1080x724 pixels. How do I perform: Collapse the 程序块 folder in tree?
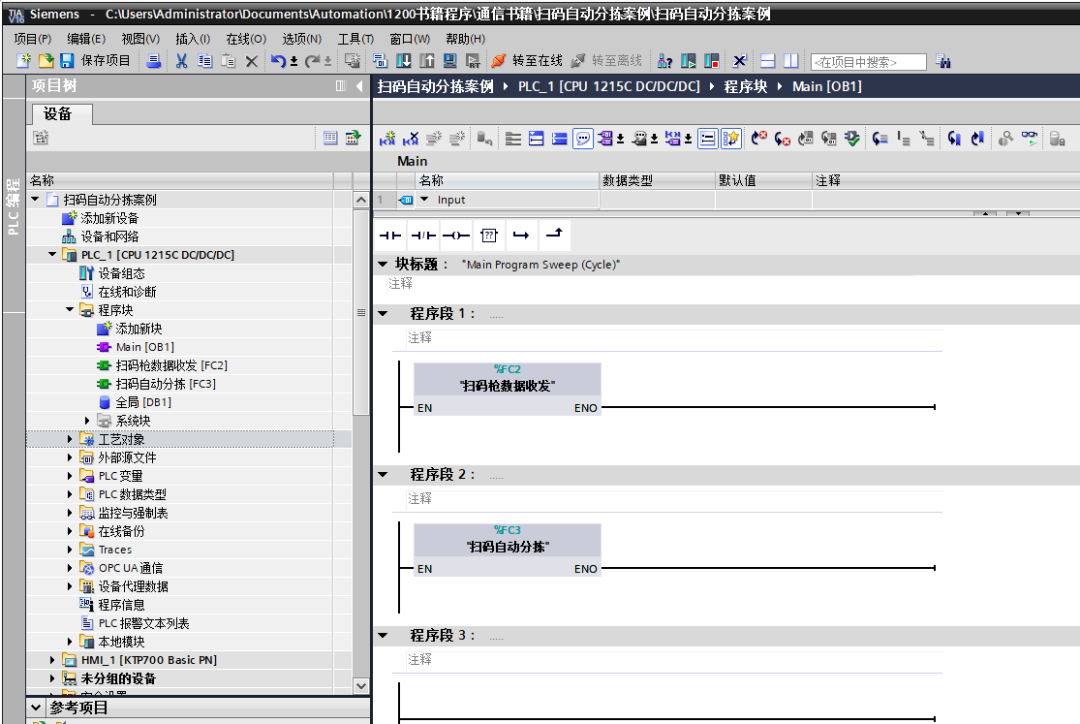70,310
